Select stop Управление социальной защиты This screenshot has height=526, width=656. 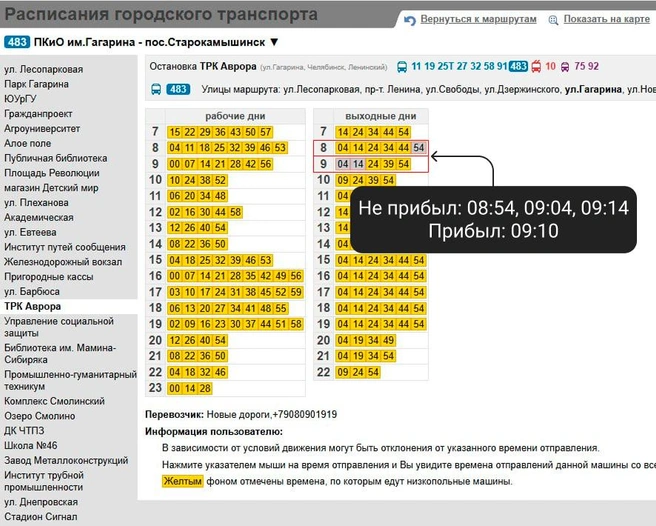[x=59, y=327]
